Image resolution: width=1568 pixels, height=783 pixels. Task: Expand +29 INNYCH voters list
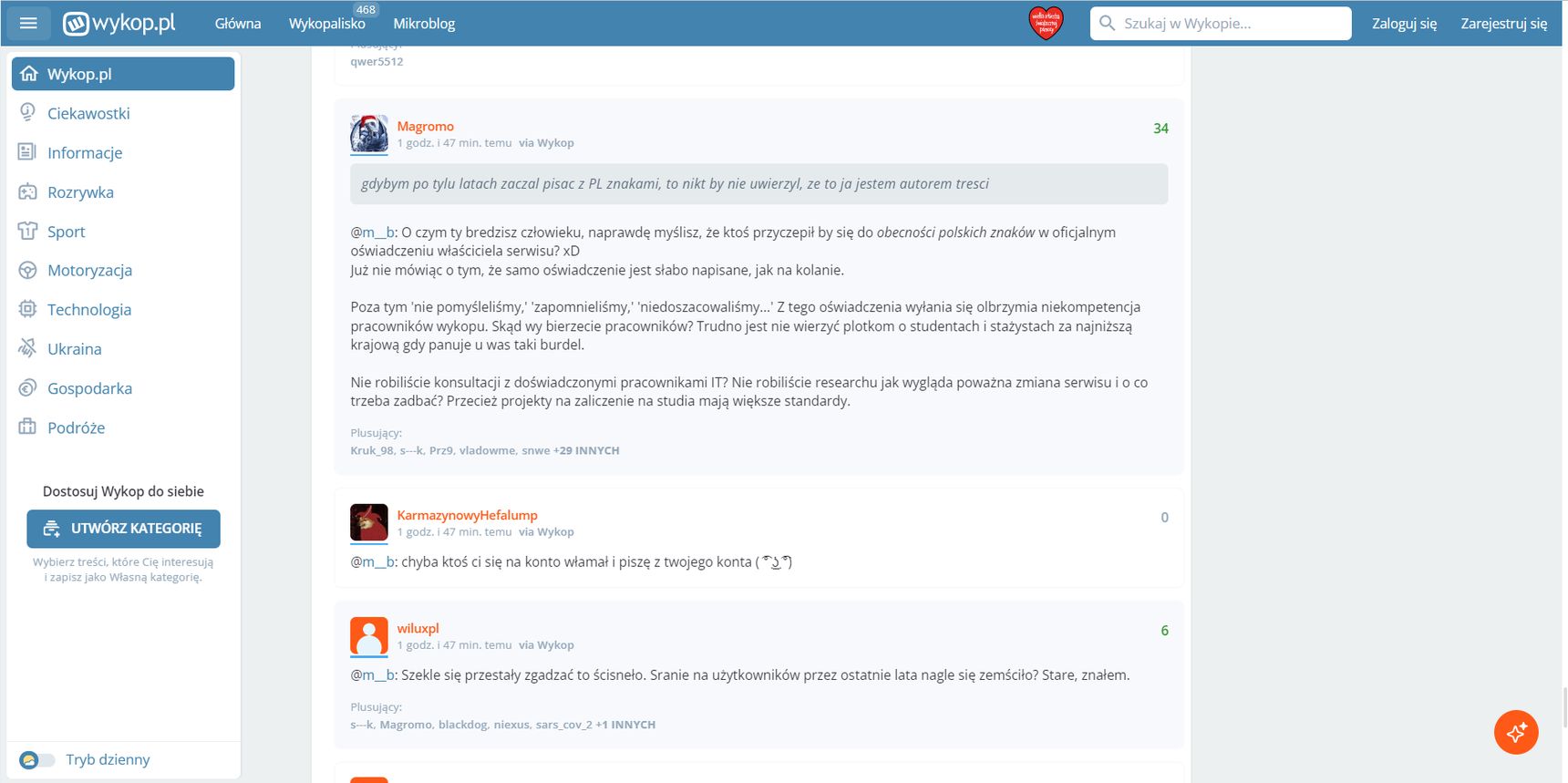click(586, 450)
